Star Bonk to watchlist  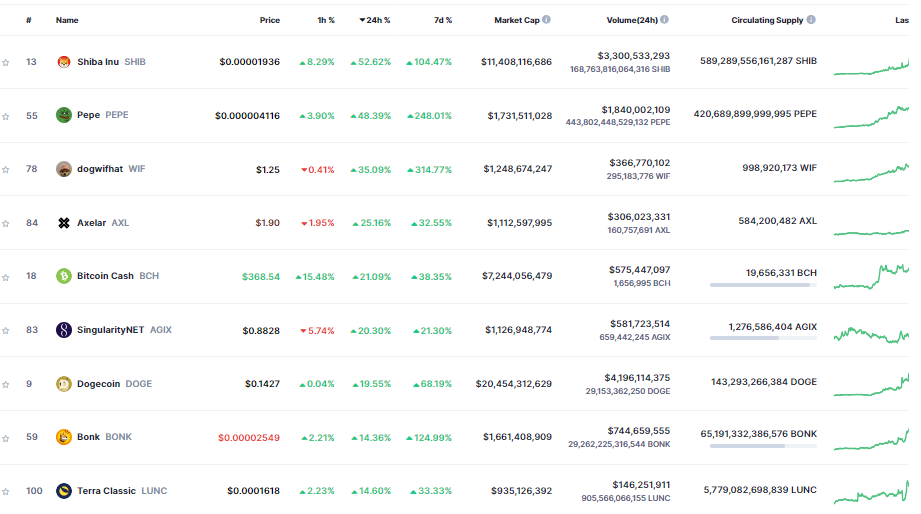[x=6, y=438]
